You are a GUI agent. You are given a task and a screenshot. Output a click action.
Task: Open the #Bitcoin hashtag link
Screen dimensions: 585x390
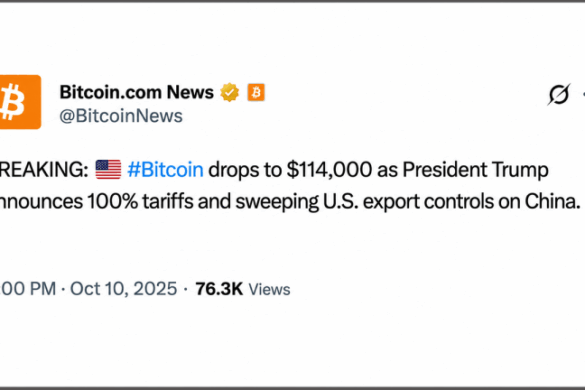(x=165, y=170)
